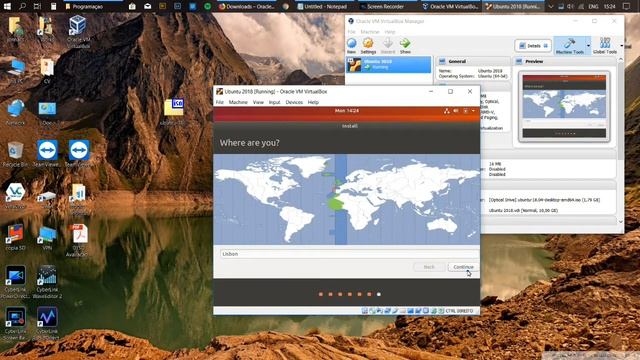Image resolution: width=640 pixels, height=360 pixels.
Task: Select the VPN desktop icon
Action: coord(47,238)
